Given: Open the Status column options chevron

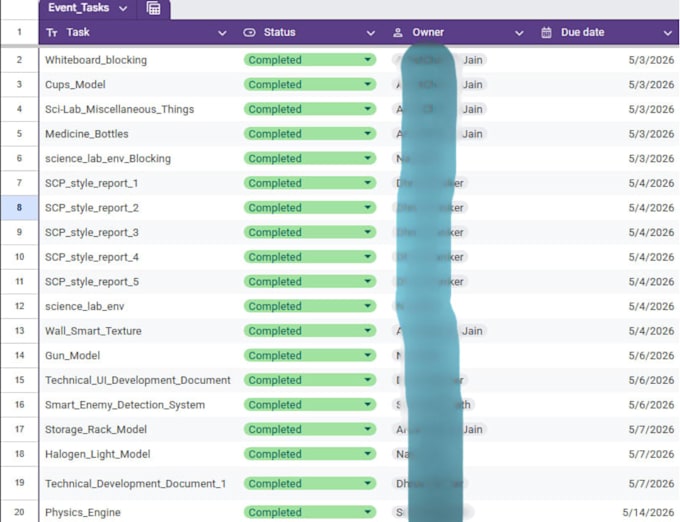Looking at the screenshot, I should click(370, 33).
